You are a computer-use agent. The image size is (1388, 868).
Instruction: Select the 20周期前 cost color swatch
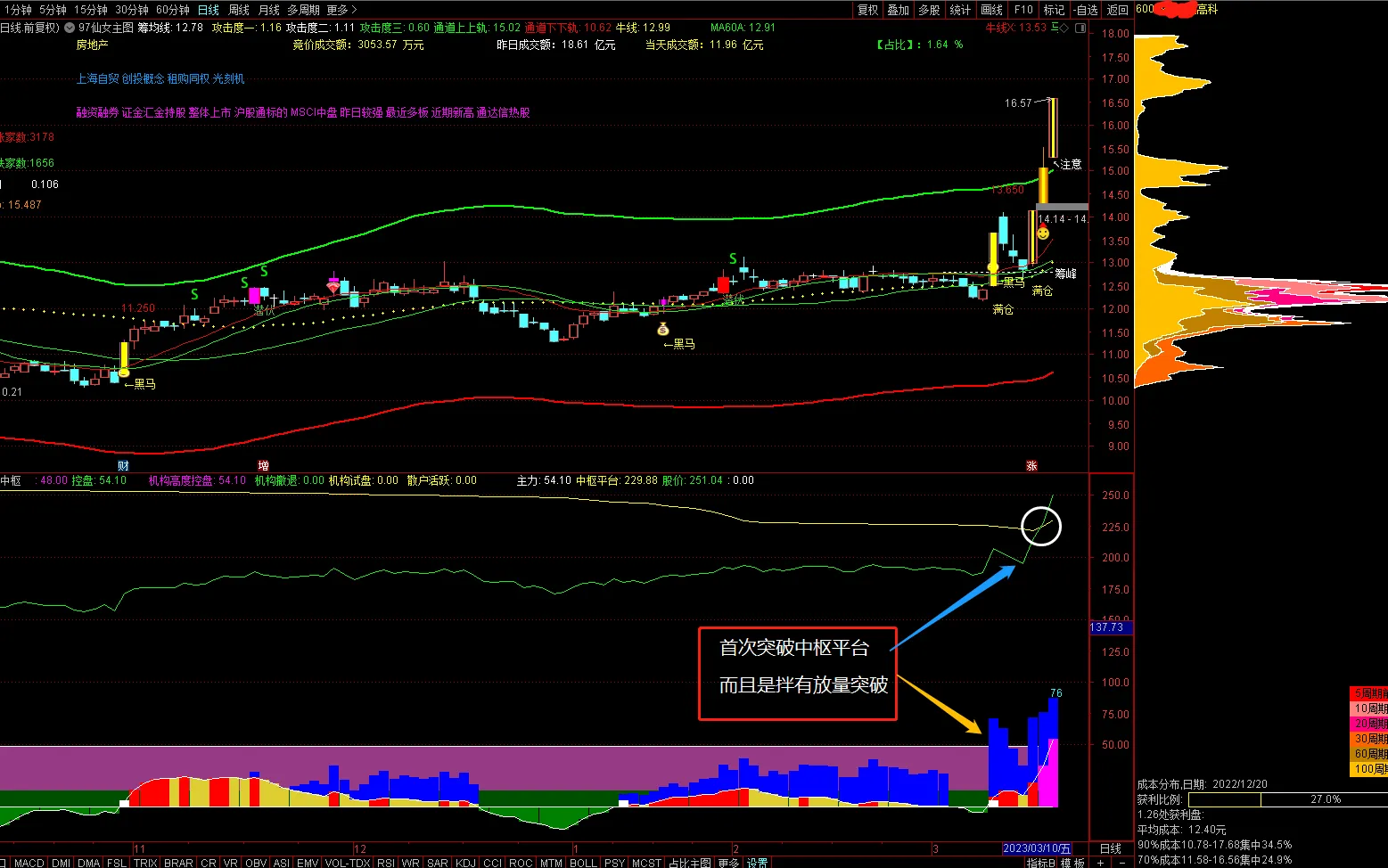click(1369, 724)
